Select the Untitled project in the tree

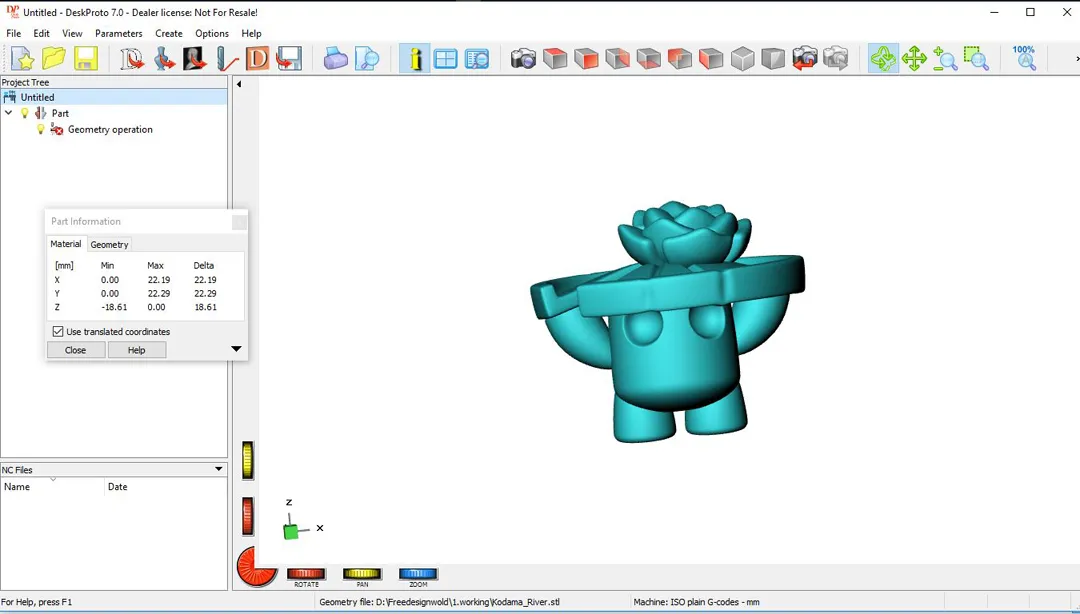(37, 97)
